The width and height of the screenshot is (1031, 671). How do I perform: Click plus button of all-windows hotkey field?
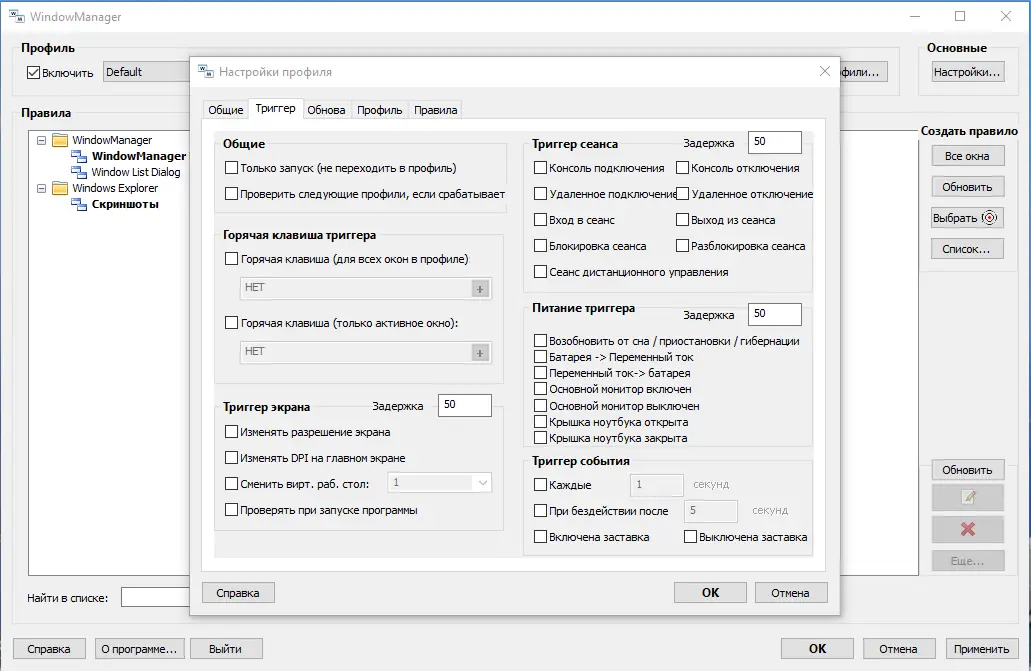coord(480,289)
